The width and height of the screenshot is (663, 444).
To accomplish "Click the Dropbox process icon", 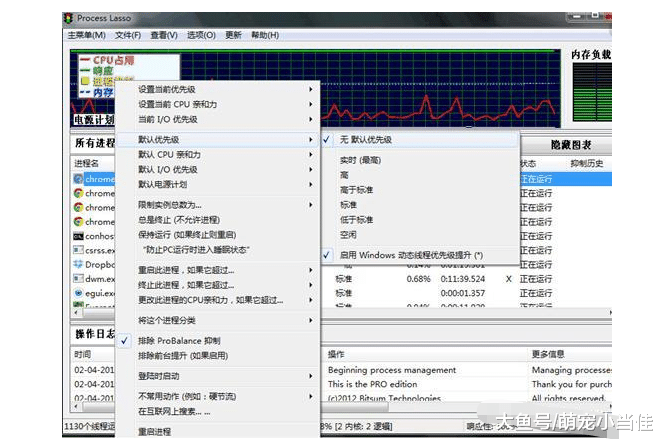I will click(x=78, y=264).
